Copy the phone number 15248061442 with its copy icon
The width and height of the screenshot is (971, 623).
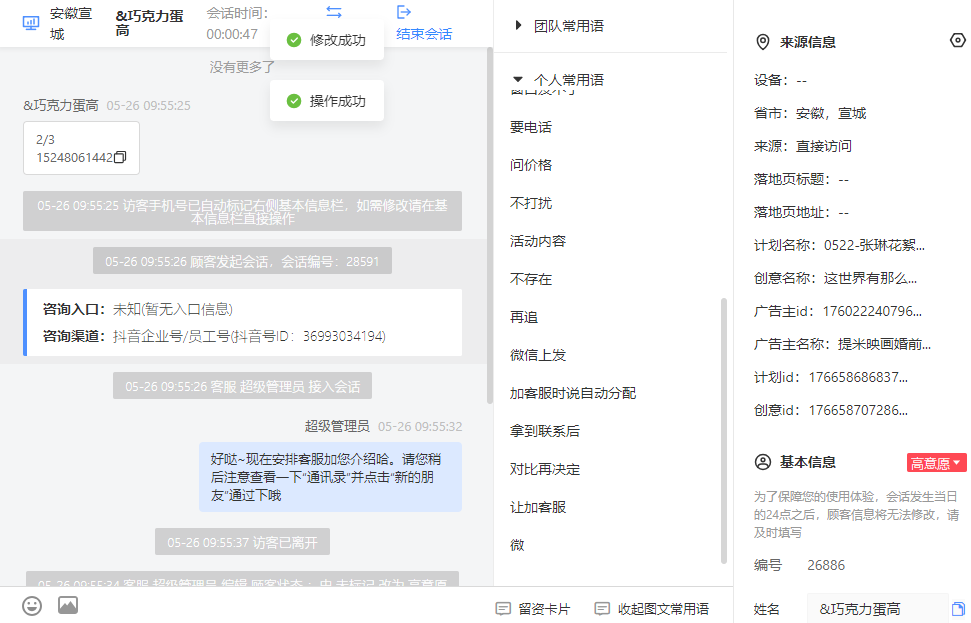coord(120,157)
